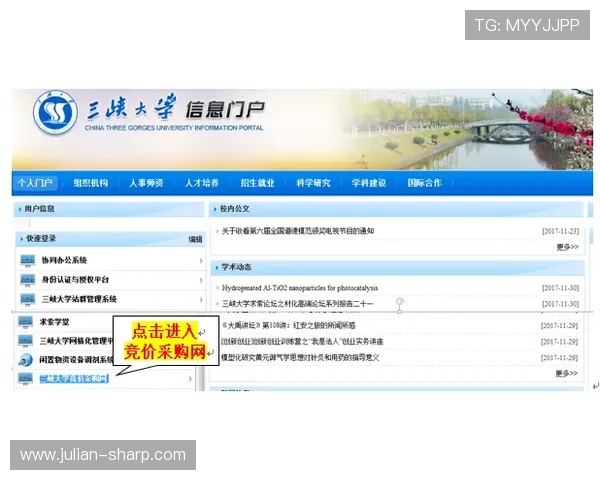
Task: Click date [2017-11-23] of the 校内公文 notice
Action: (561, 231)
